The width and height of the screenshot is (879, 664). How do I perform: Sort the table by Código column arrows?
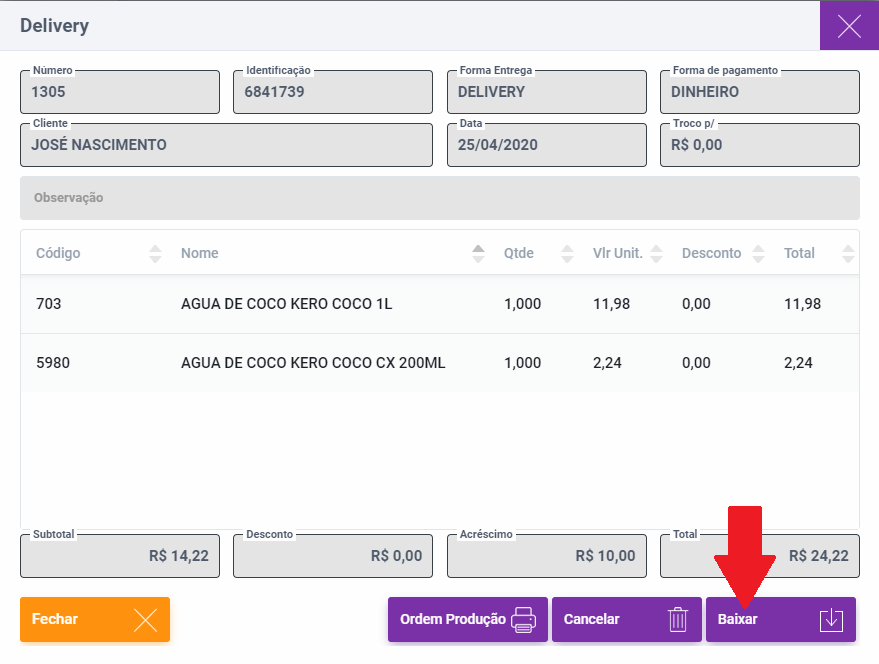(x=155, y=254)
